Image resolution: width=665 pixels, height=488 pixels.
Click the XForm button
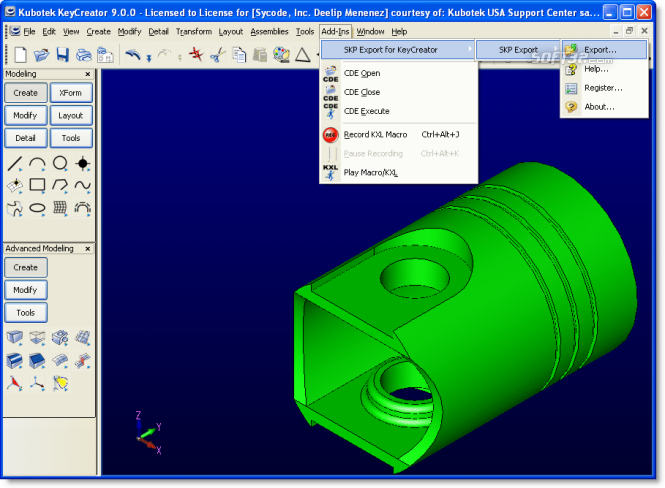(x=71, y=93)
